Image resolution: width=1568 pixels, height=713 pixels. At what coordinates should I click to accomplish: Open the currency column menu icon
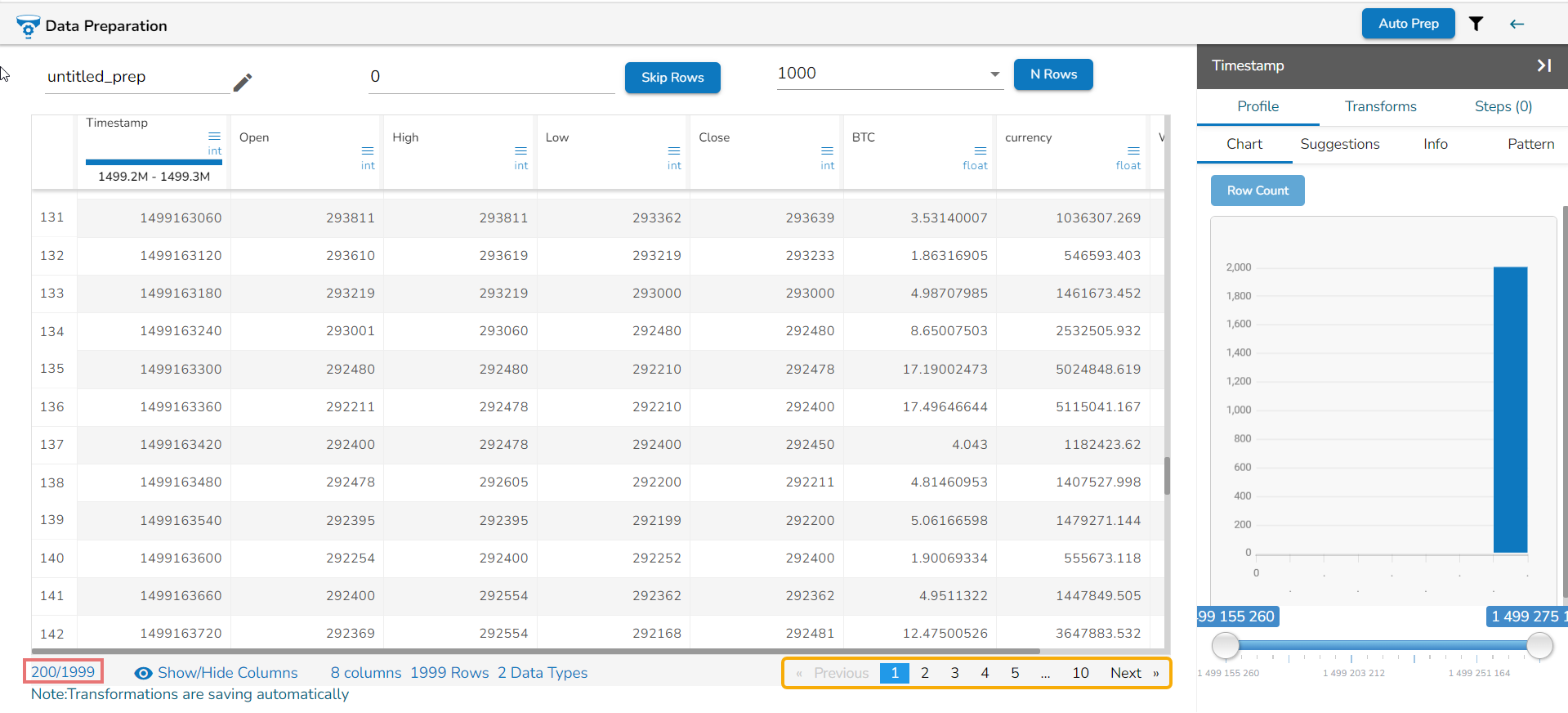[x=1133, y=150]
